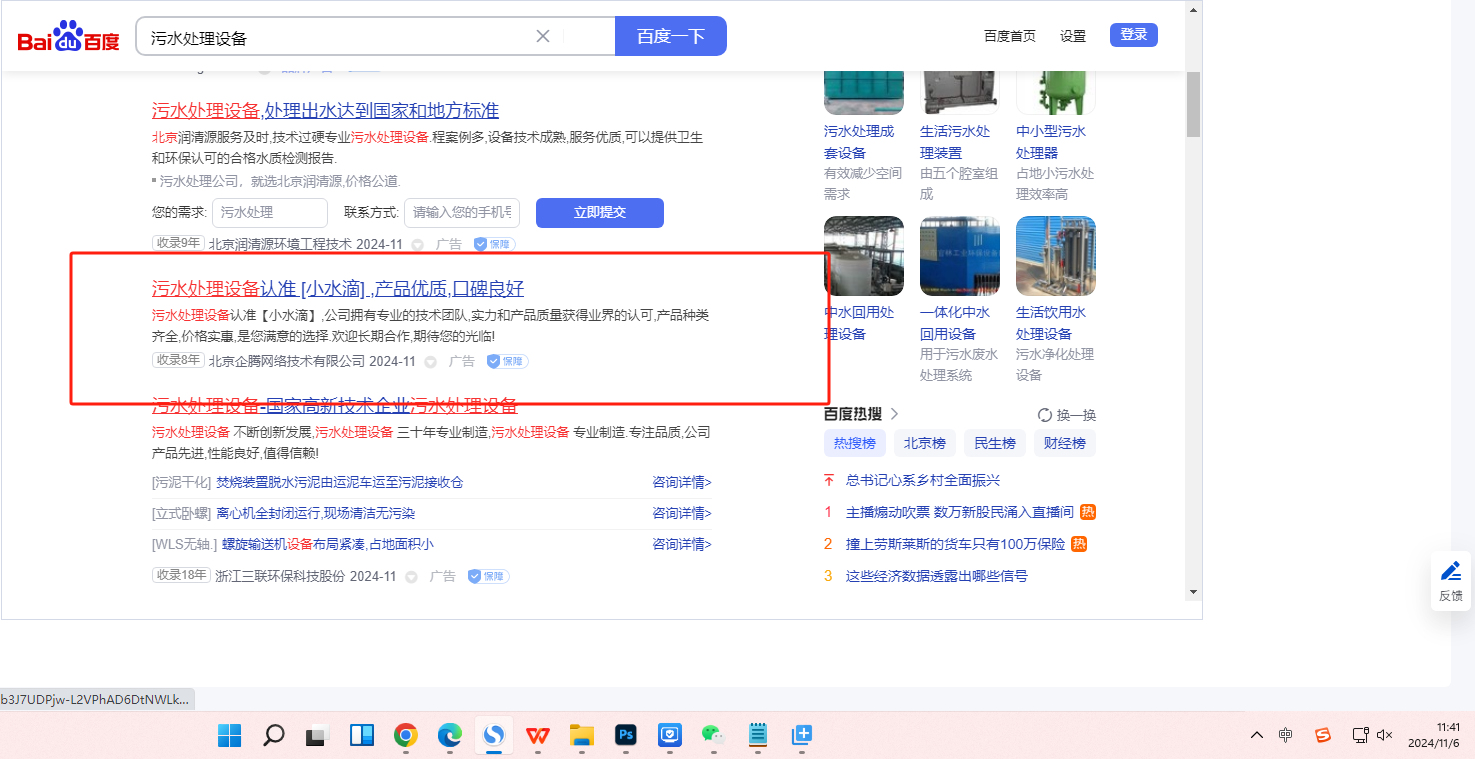Click the 联系方式 phone number input field
This screenshot has height=759, width=1475.
[461, 212]
